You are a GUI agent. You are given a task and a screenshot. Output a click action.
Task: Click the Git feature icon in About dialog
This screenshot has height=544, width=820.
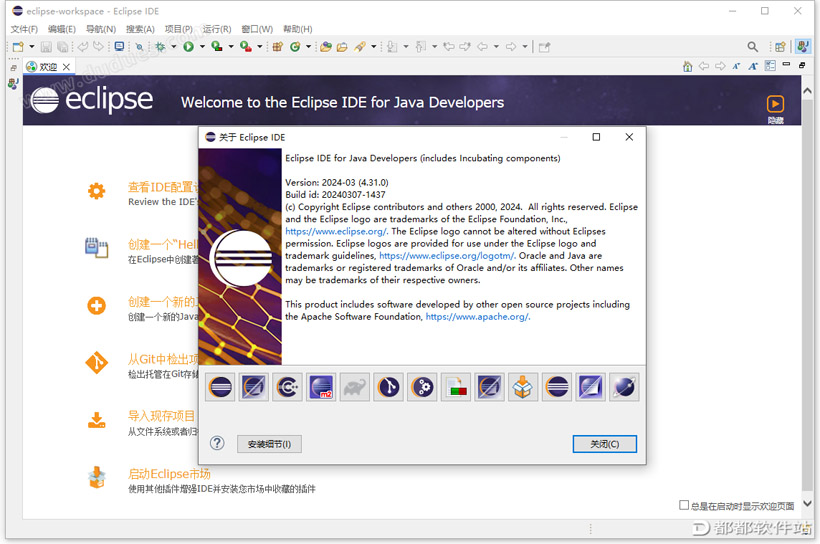[x=389, y=388]
